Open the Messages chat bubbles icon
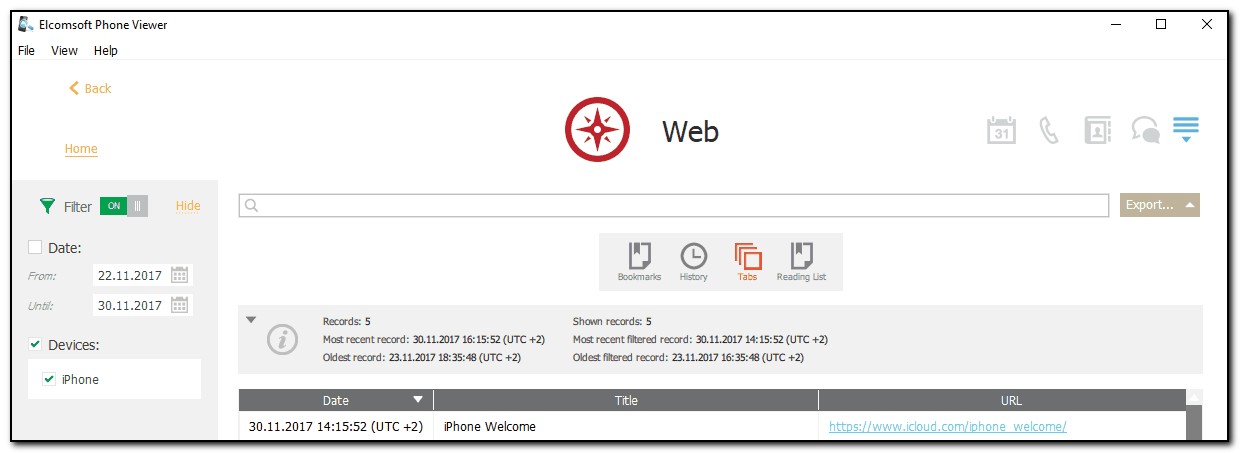 click(x=1145, y=131)
